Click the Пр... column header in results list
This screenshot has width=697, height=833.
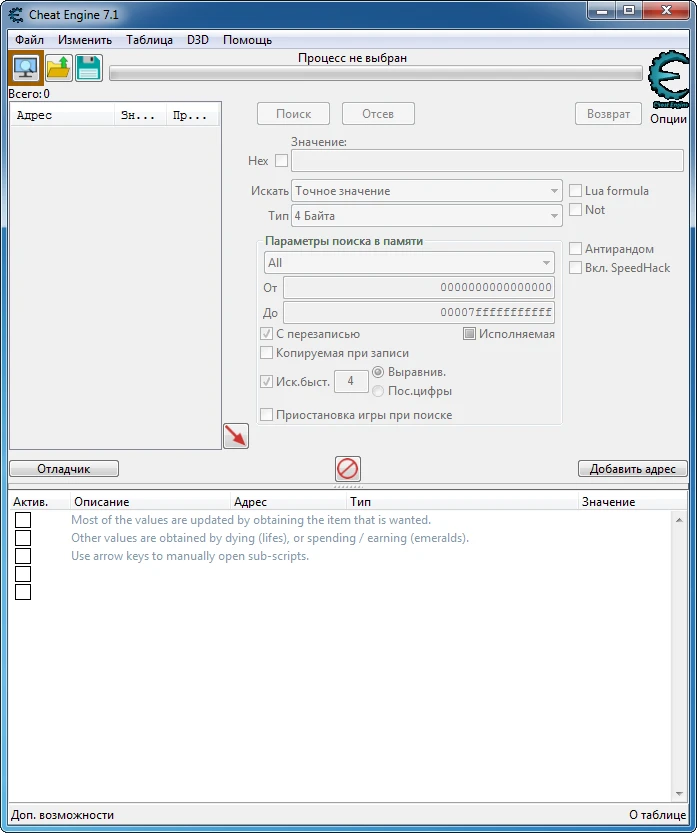(192, 115)
